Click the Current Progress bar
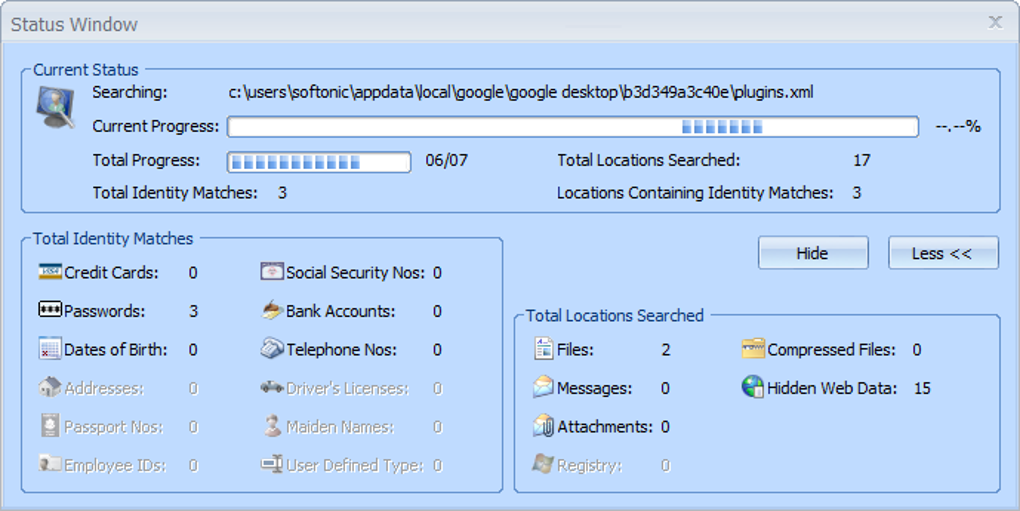 [x=572, y=127]
